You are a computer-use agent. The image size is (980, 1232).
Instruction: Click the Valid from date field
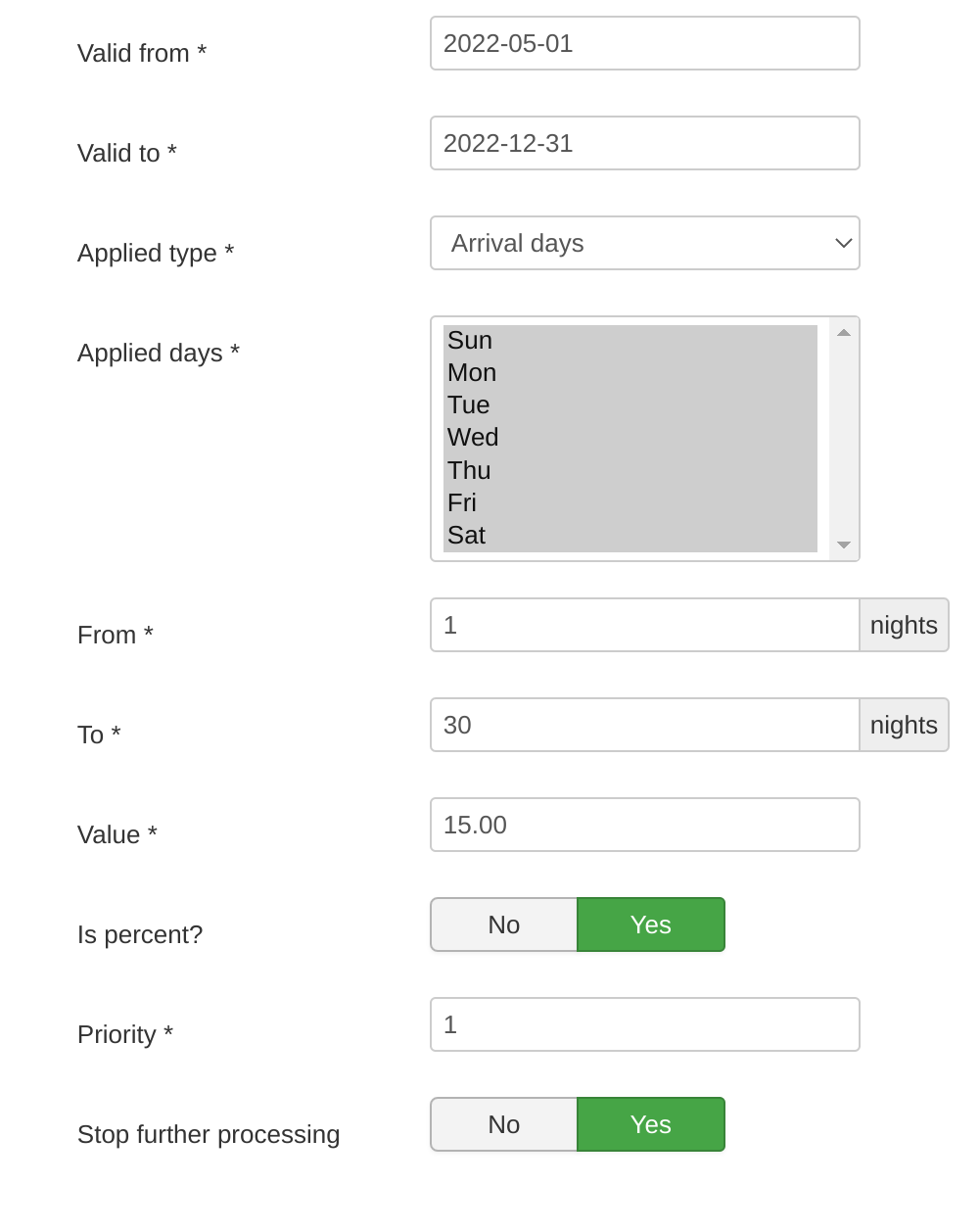644,43
